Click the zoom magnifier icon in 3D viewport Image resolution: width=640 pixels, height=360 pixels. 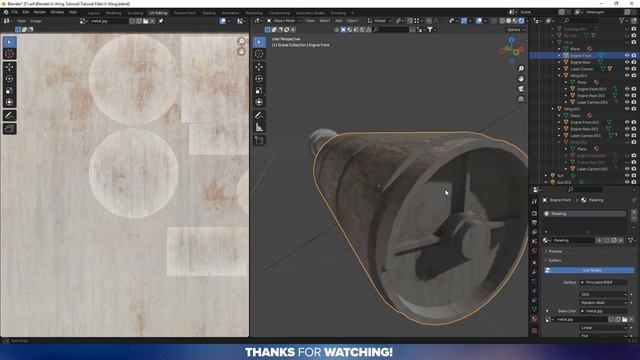(x=521, y=69)
